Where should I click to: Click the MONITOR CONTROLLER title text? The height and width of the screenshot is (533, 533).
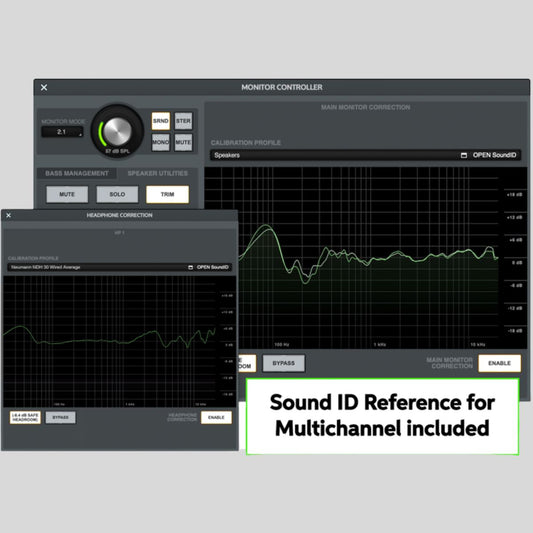[x=282, y=87]
